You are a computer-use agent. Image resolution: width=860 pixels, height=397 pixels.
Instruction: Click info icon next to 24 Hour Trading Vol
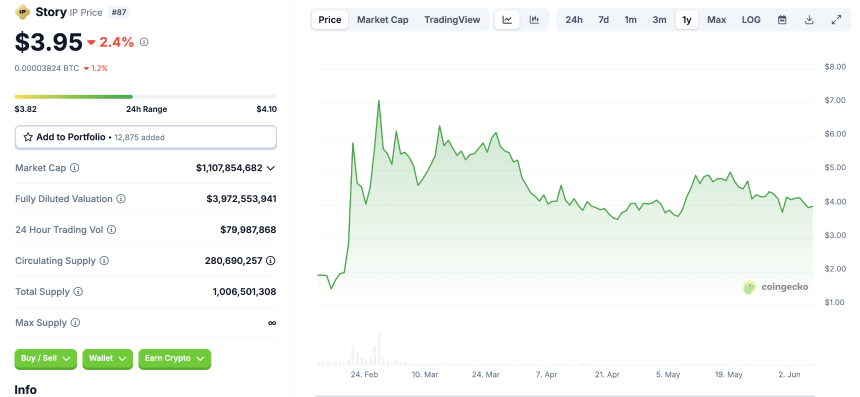[111, 230]
